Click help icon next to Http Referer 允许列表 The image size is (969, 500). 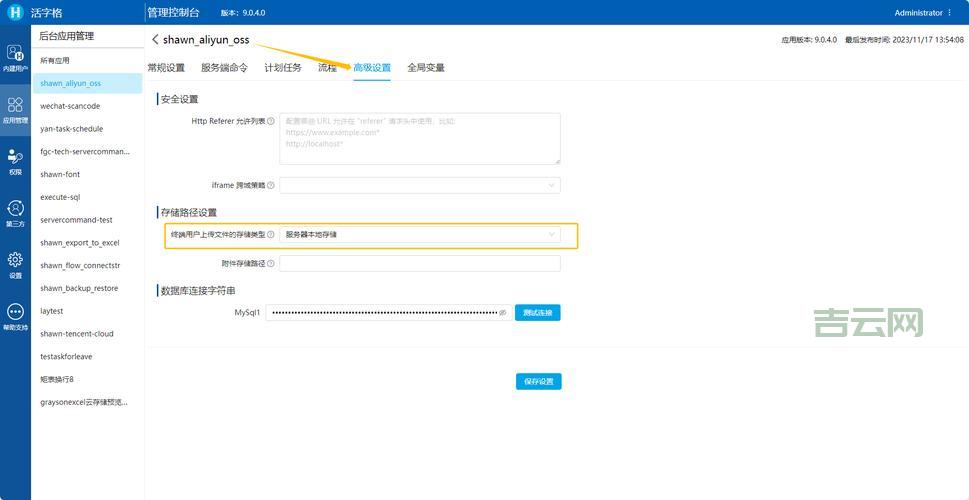pos(271,121)
